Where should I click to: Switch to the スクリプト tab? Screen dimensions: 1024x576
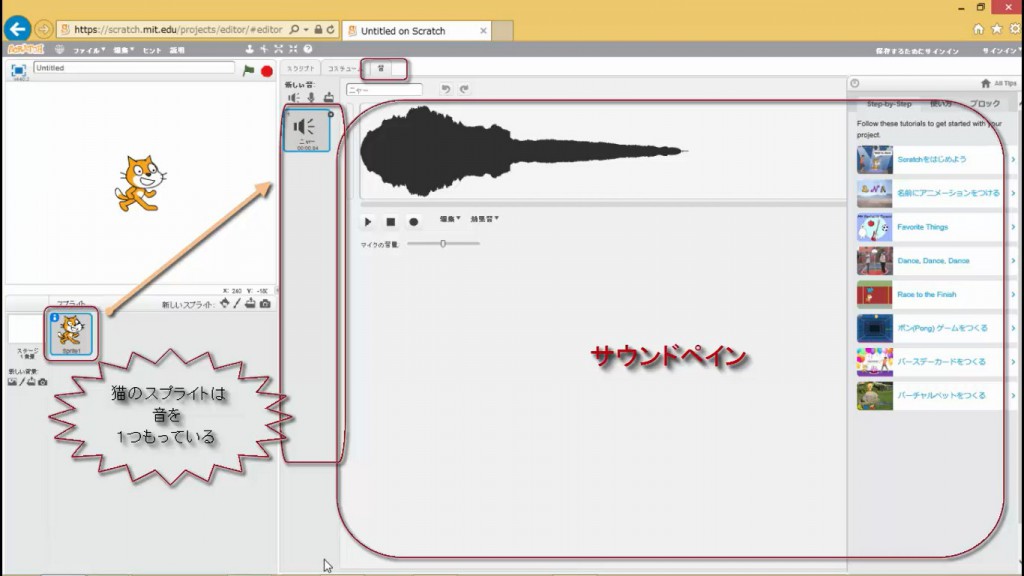[300, 69]
